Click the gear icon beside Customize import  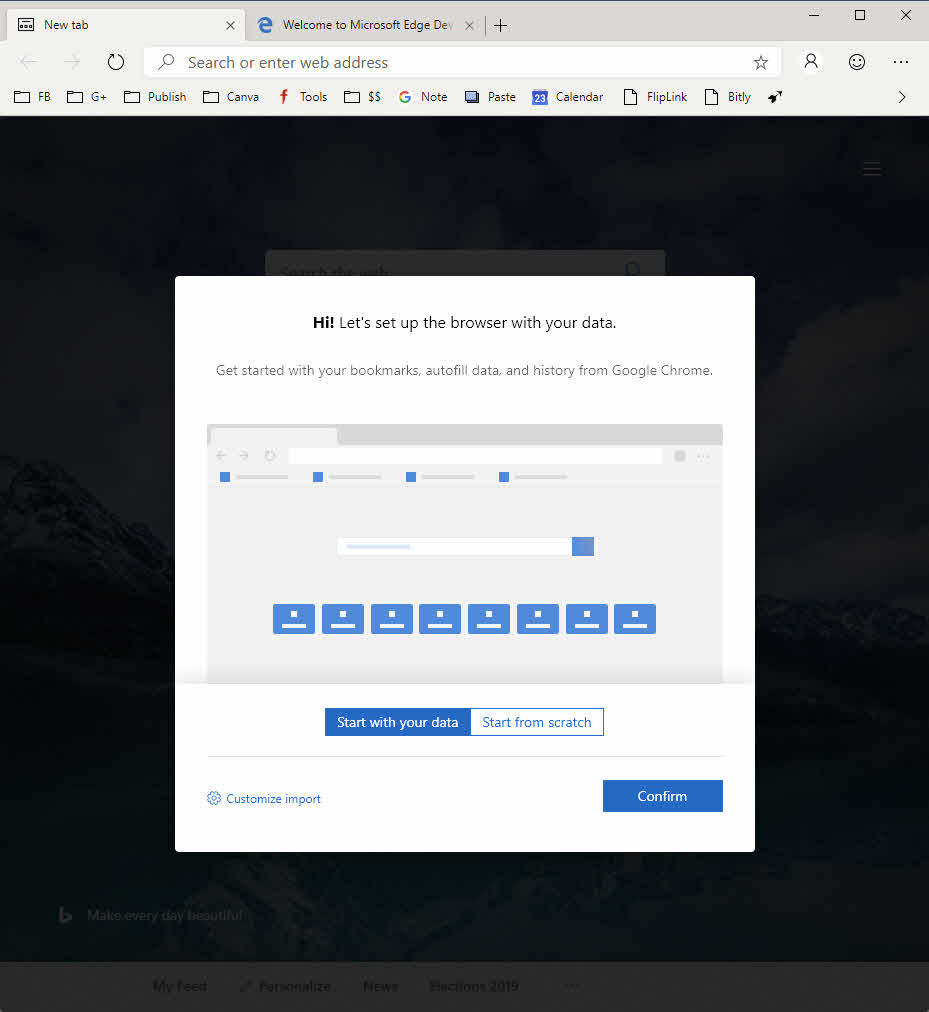(x=214, y=798)
